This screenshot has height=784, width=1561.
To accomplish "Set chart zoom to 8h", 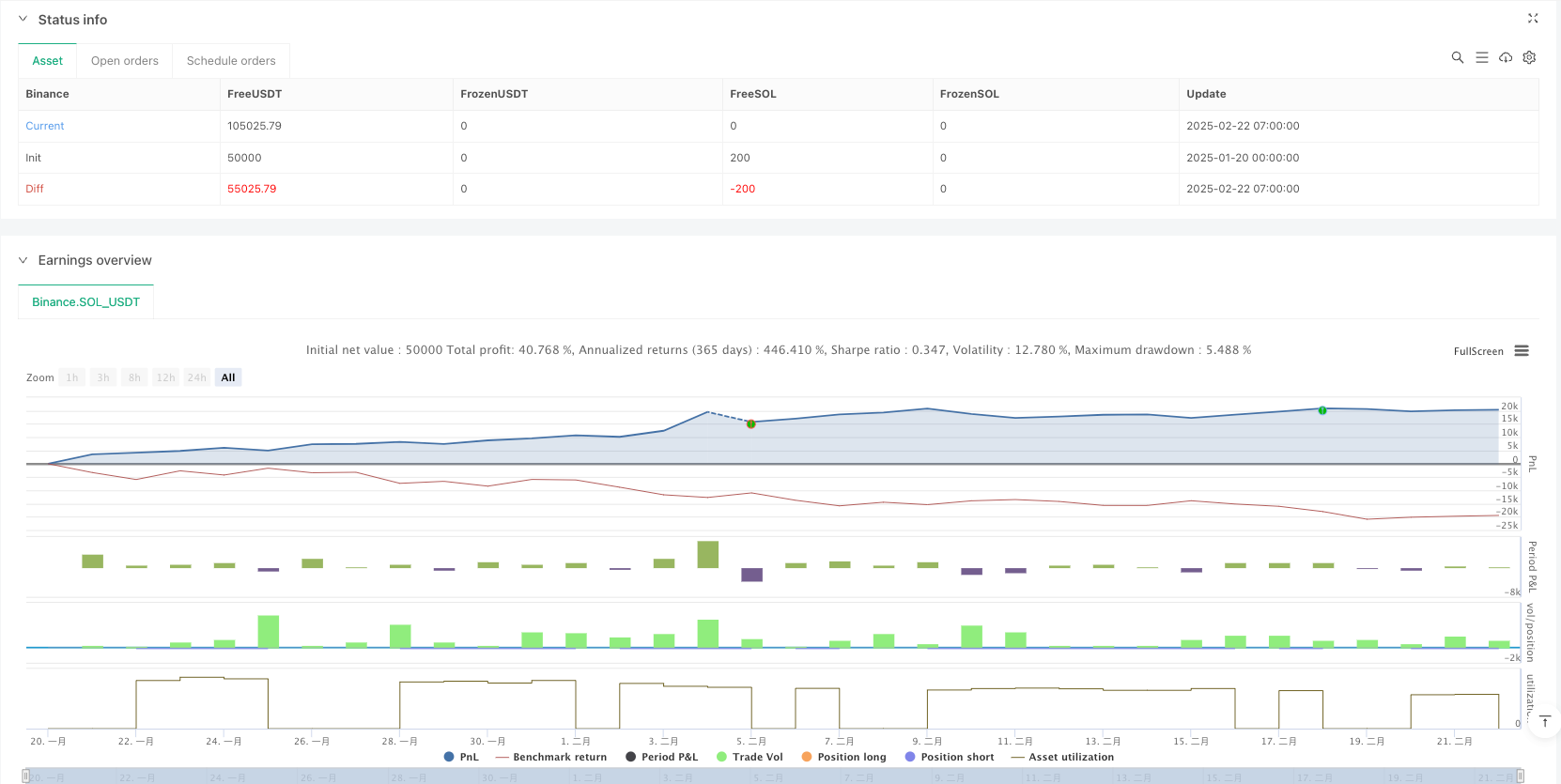I will pos(134,377).
